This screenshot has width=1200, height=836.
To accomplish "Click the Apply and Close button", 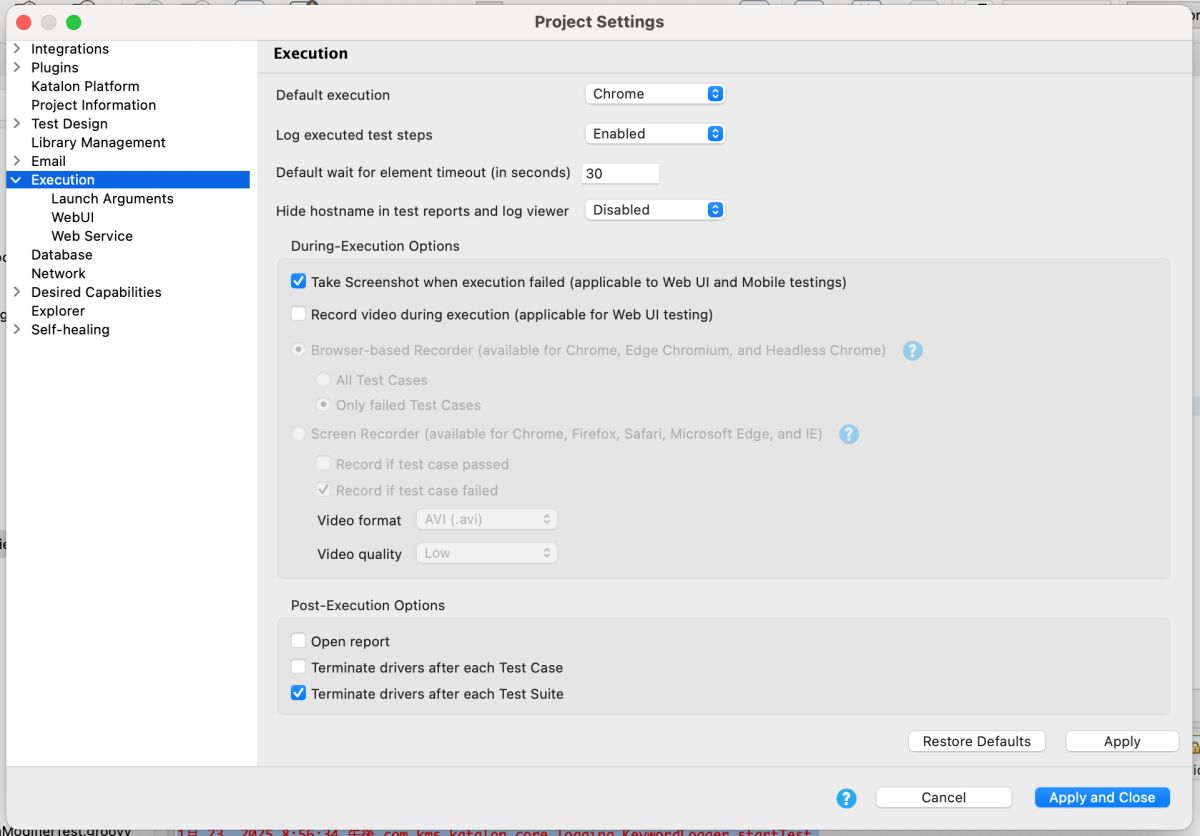I will click(1102, 797).
